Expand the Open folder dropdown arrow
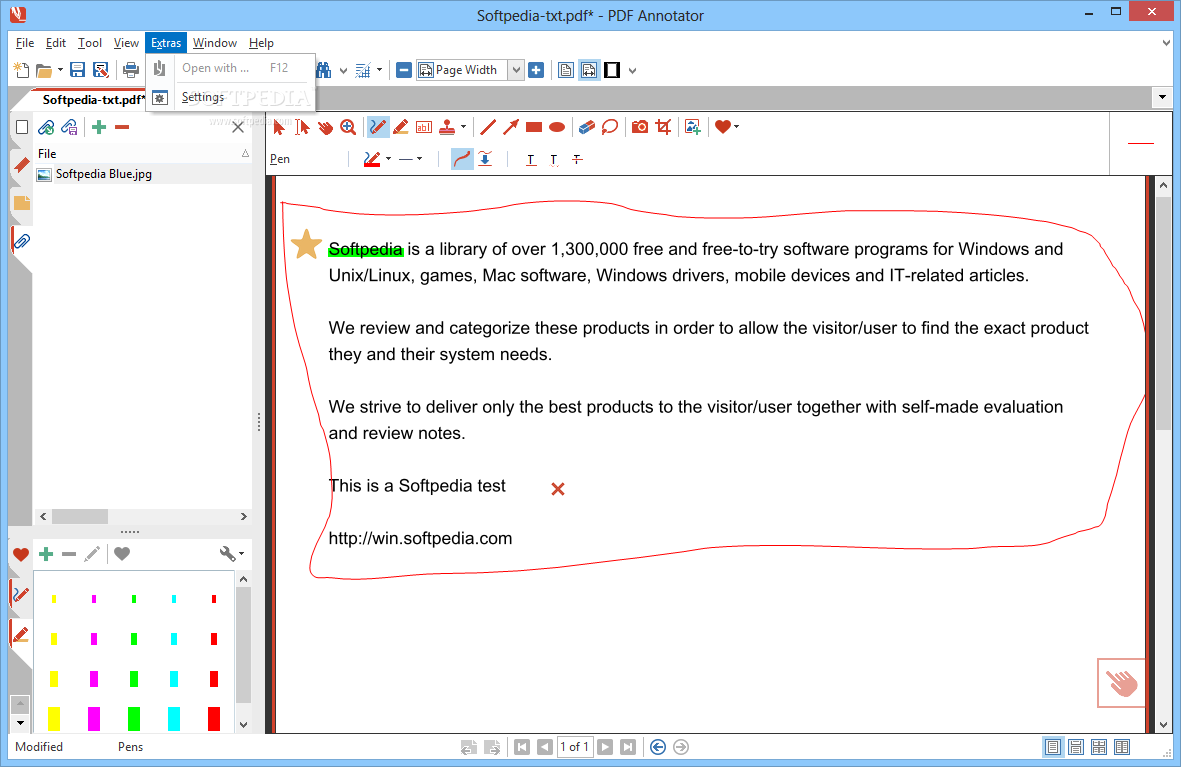The image size is (1181, 767). (60, 70)
